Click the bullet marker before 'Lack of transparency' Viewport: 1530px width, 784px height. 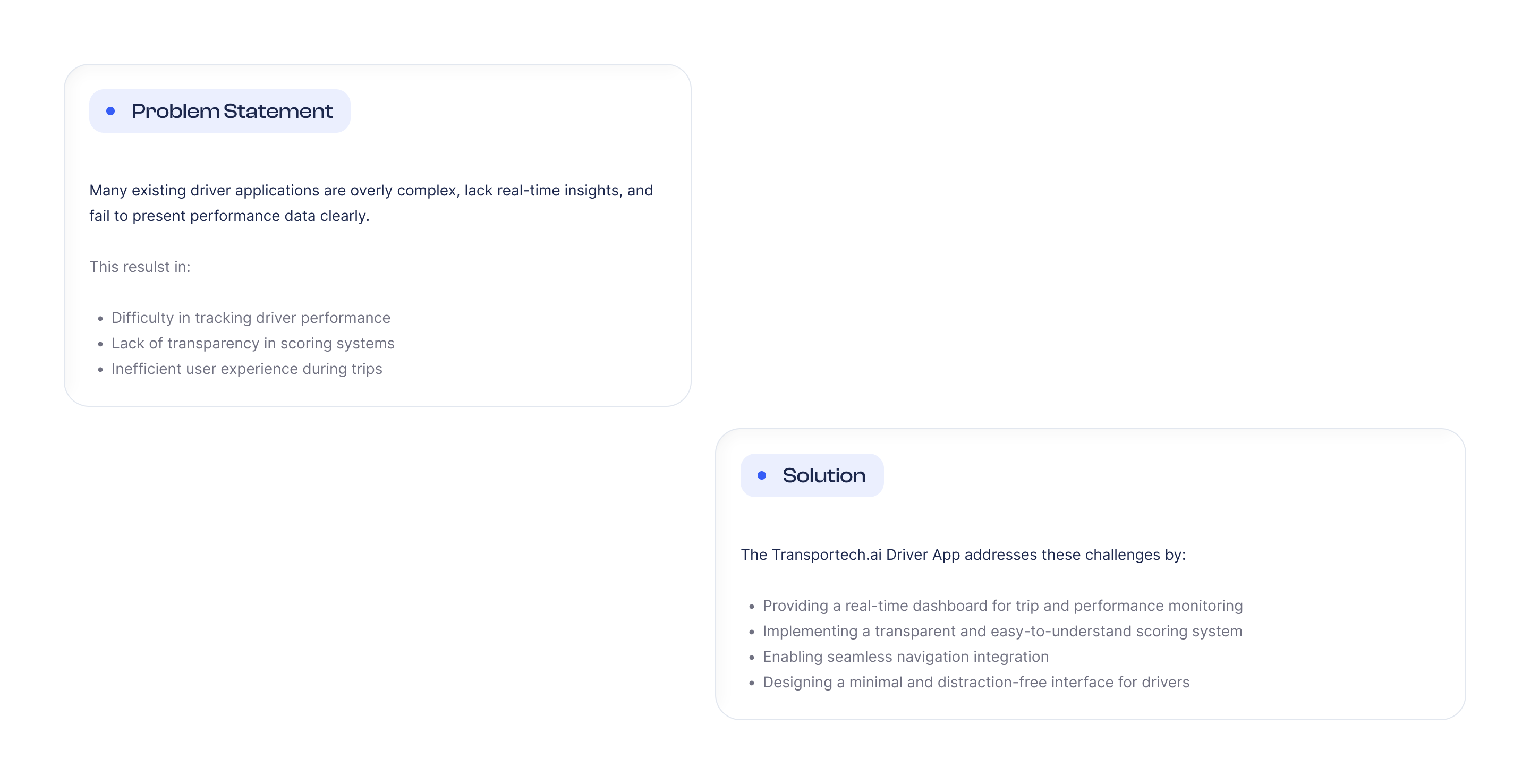tap(100, 345)
